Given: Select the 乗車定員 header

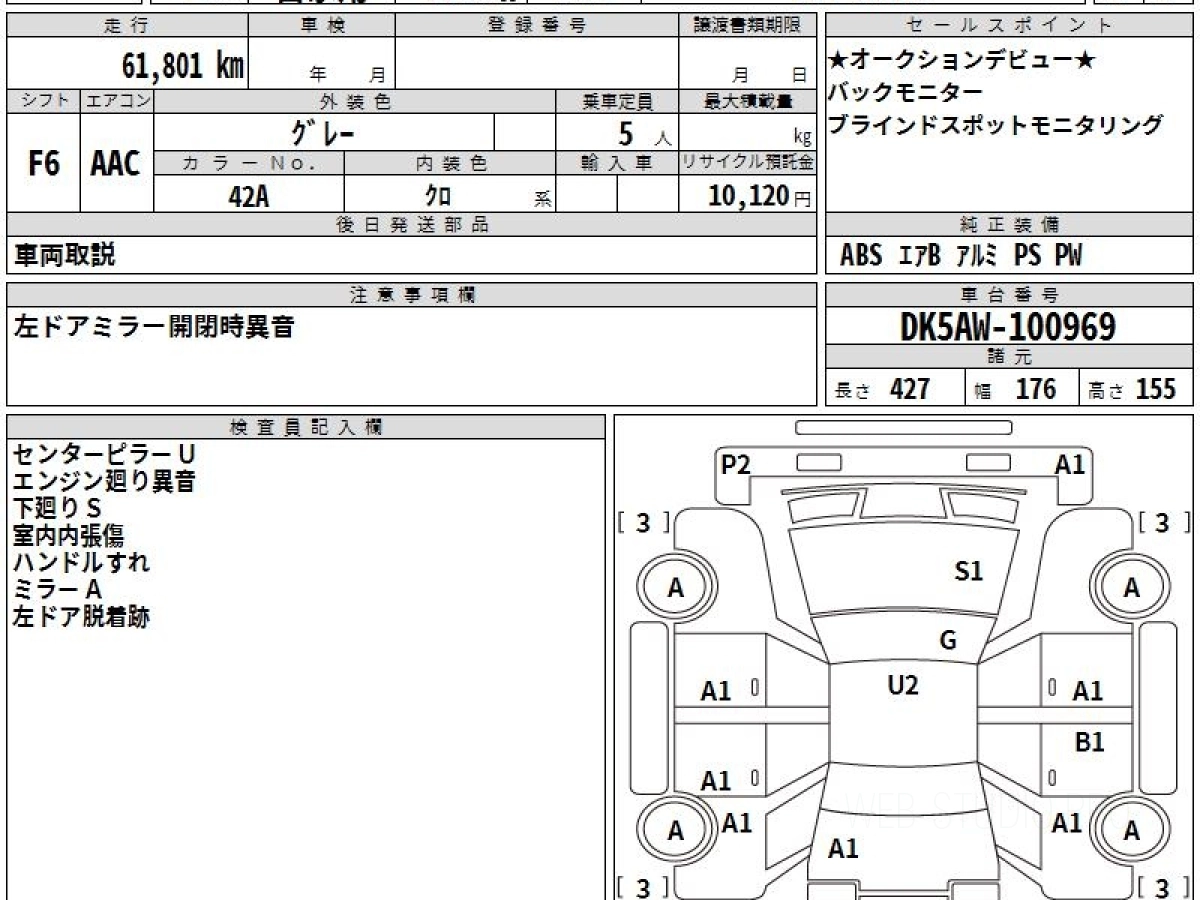Looking at the screenshot, I should click(x=617, y=101).
